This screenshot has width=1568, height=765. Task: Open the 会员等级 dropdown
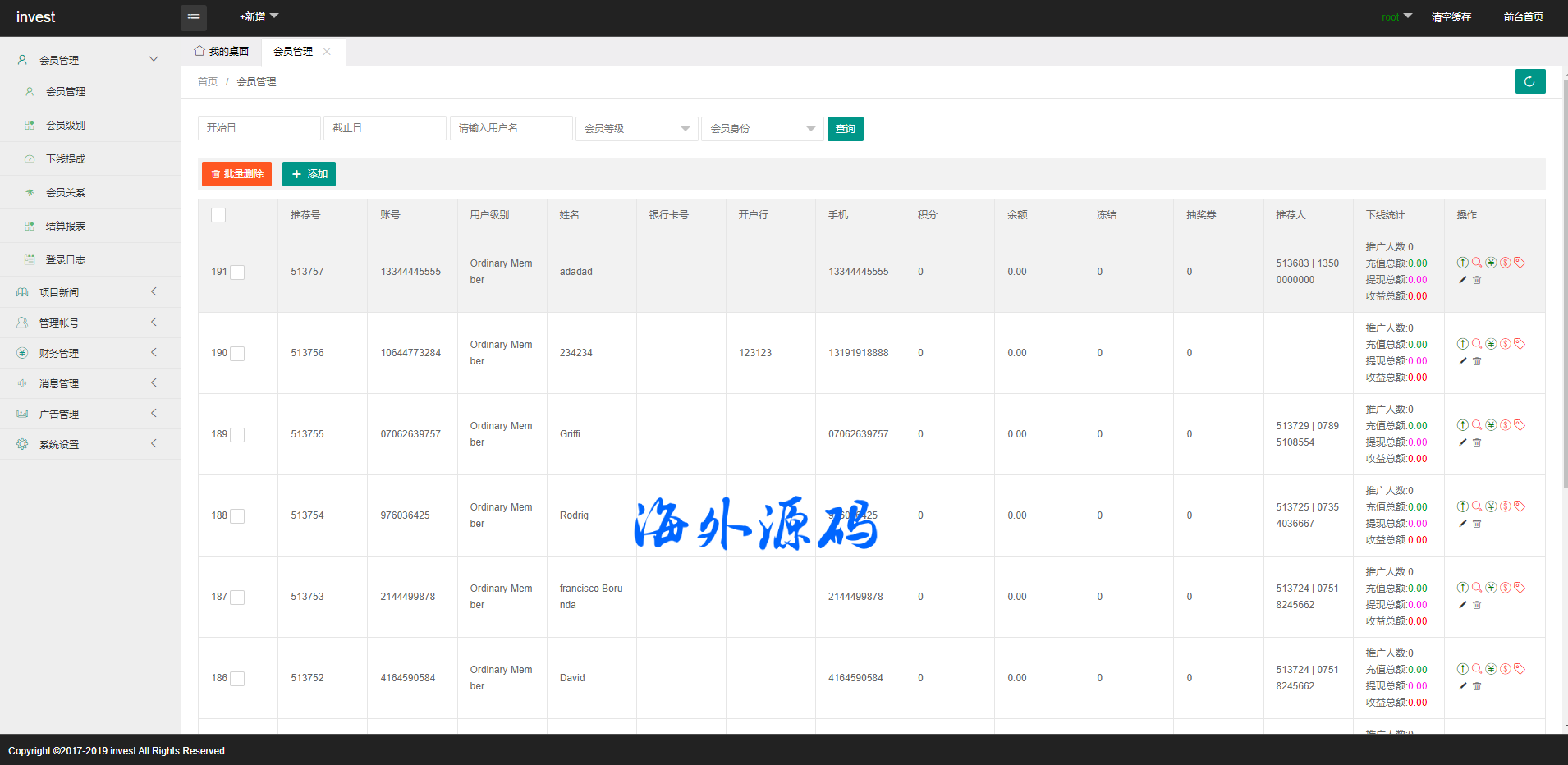point(636,129)
